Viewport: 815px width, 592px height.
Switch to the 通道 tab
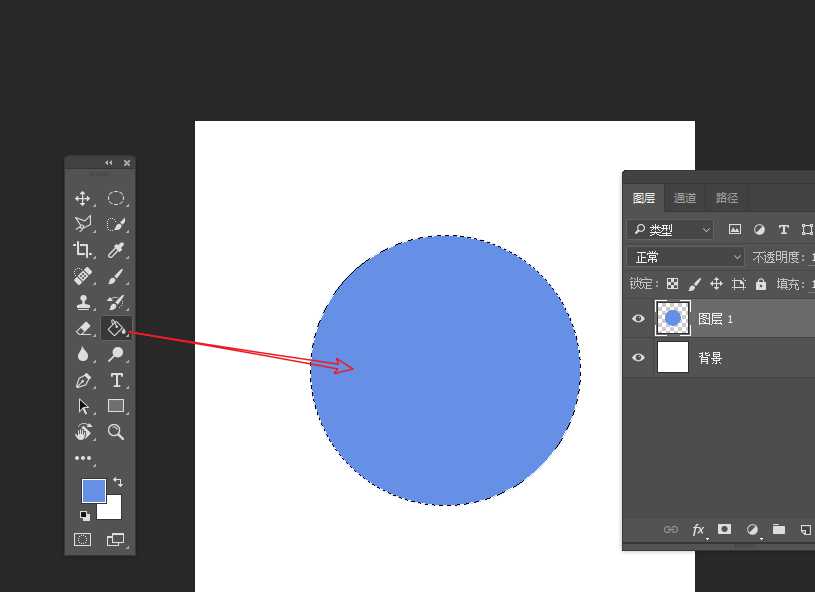tap(685, 198)
